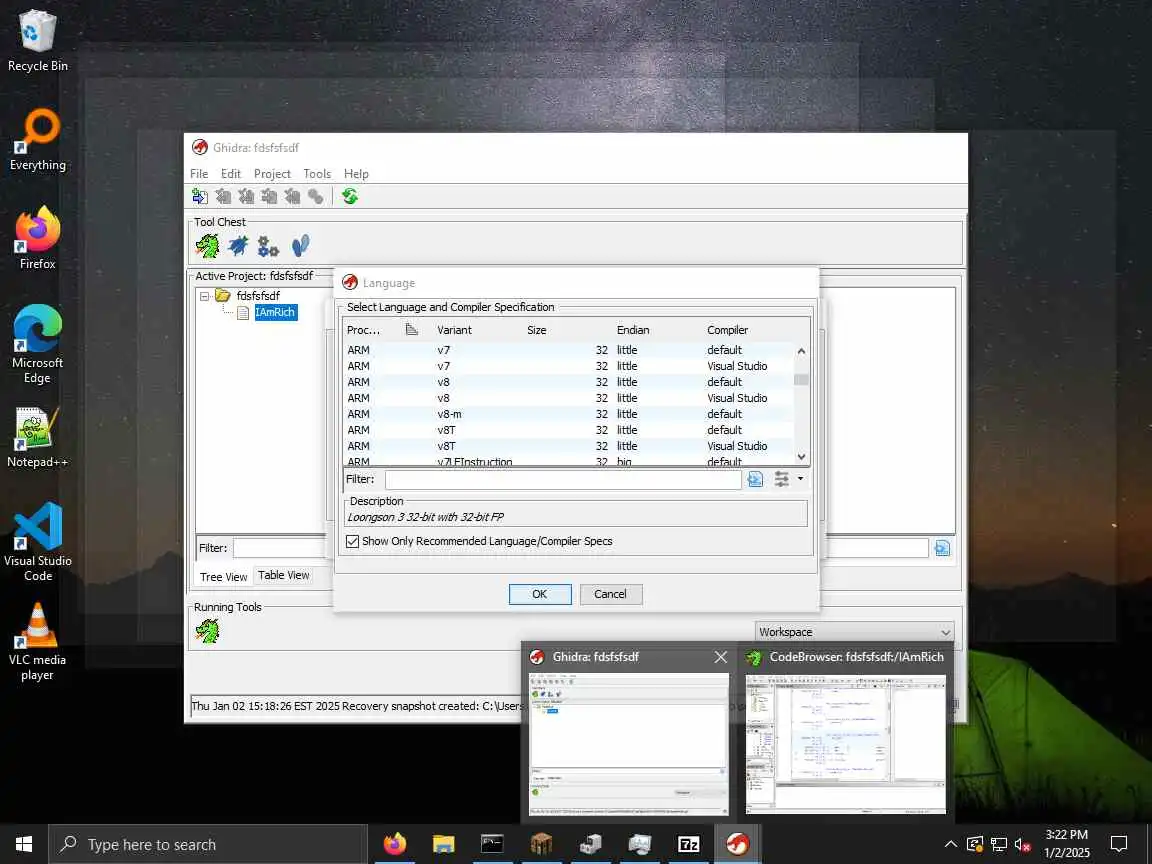The width and height of the screenshot is (1152, 864).
Task: Select ARM v7 Visual Studio row
Action: pyautogui.click(x=568, y=367)
